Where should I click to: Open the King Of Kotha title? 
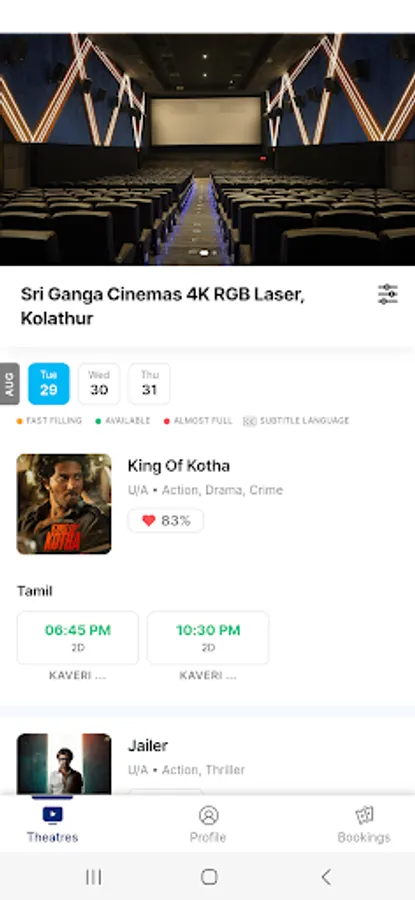(x=179, y=466)
